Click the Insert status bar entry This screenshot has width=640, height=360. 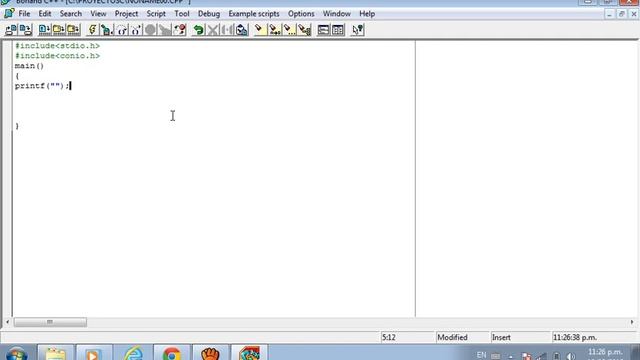[x=501, y=338]
